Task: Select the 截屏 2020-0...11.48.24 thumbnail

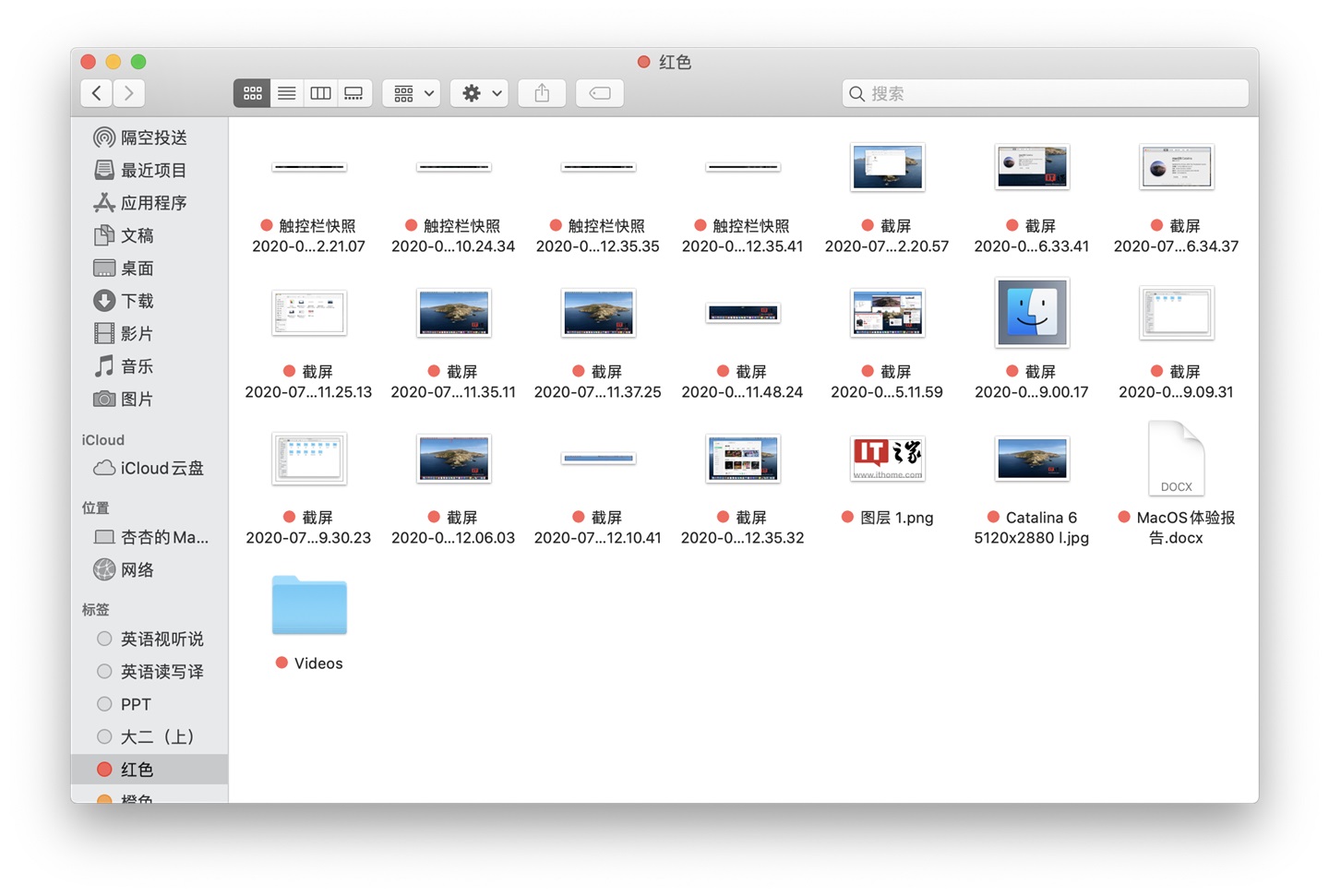Action: [743, 313]
